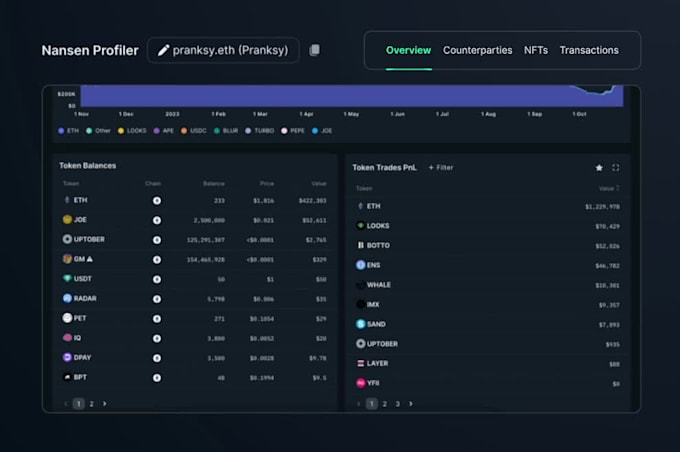
Task: Click the USDT token icon in Token Balances
Action: coord(67,278)
